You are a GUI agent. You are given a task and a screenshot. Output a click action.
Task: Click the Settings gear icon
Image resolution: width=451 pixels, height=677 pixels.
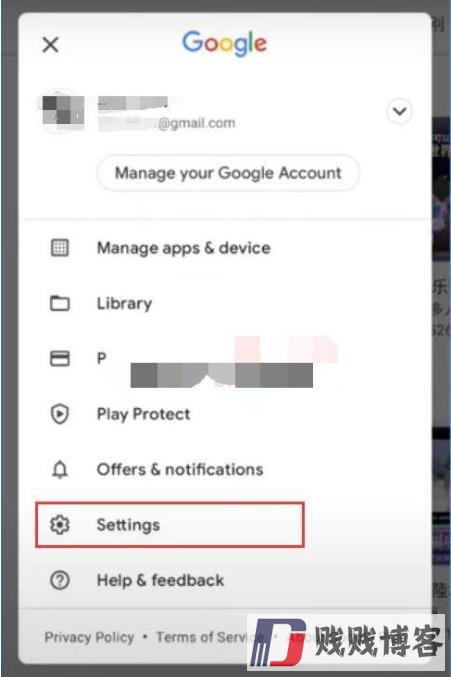[60, 525]
